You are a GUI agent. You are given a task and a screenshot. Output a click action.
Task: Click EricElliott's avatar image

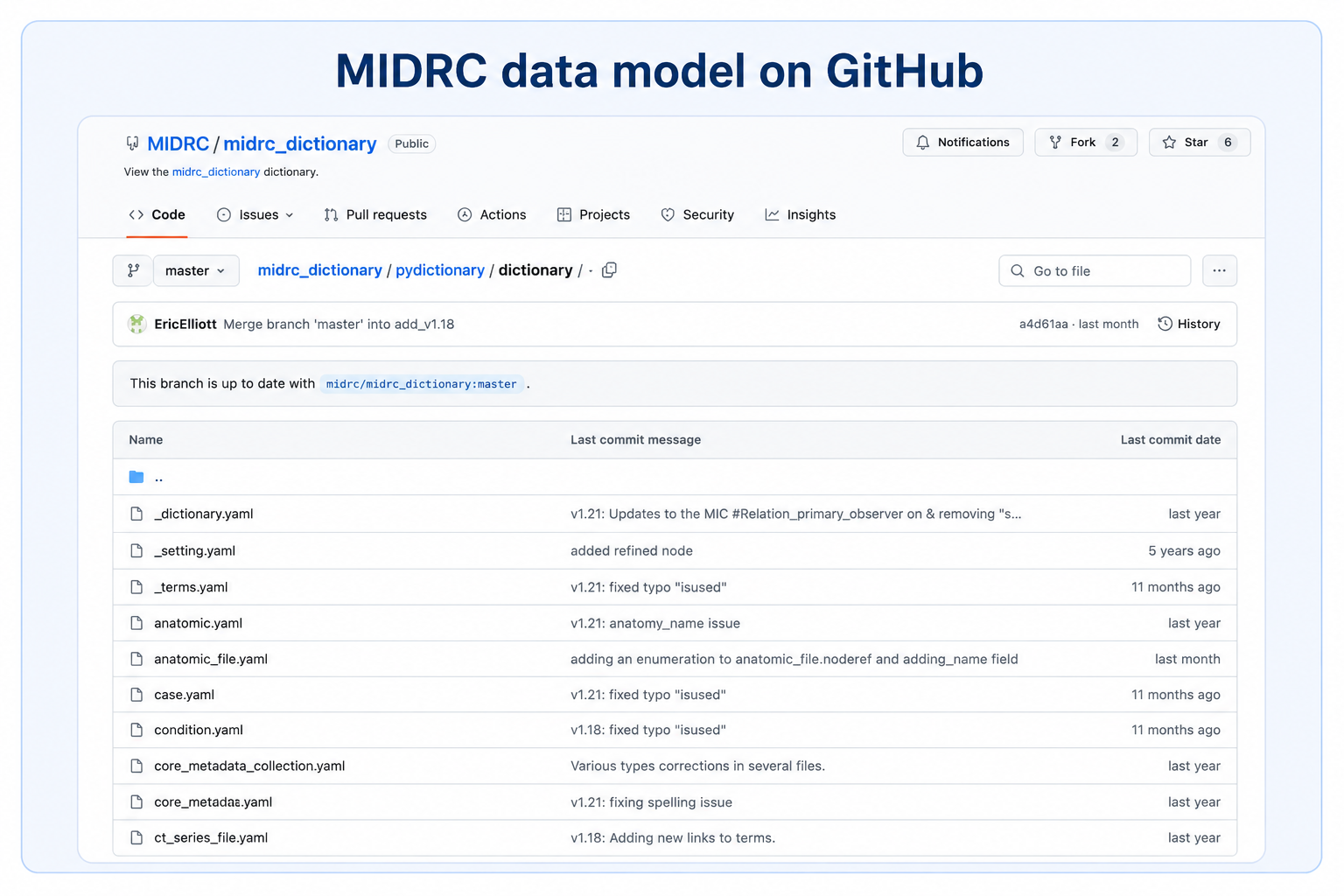[x=137, y=324]
